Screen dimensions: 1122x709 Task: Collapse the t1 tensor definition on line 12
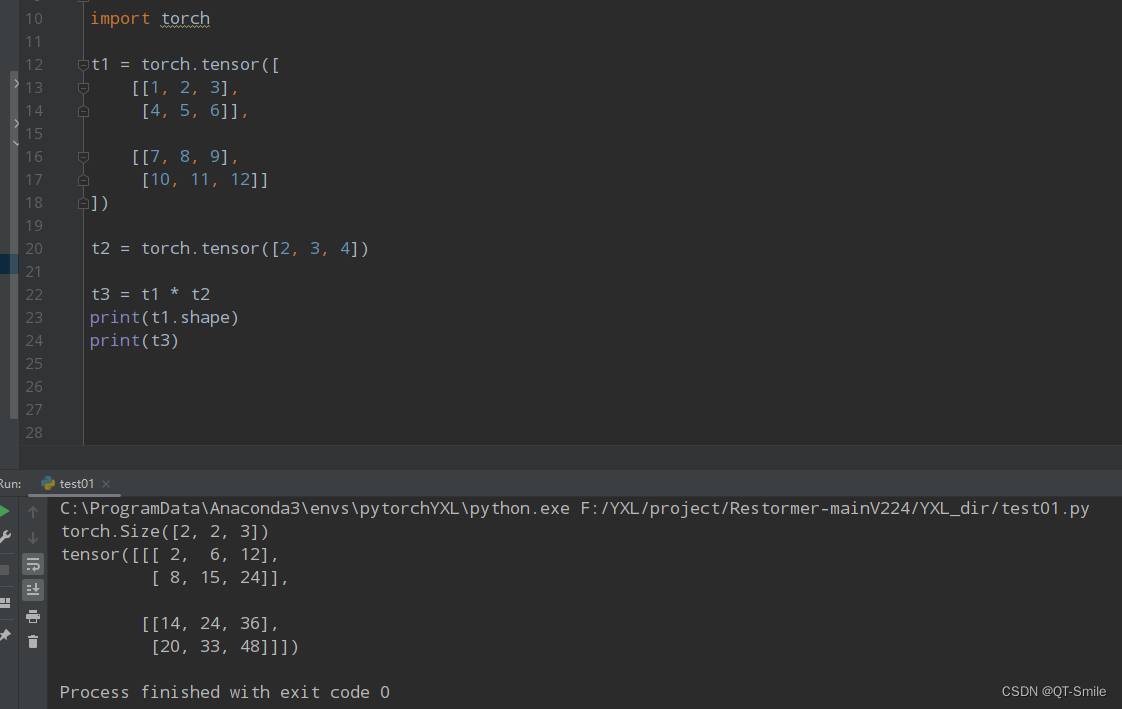(x=83, y=64)
